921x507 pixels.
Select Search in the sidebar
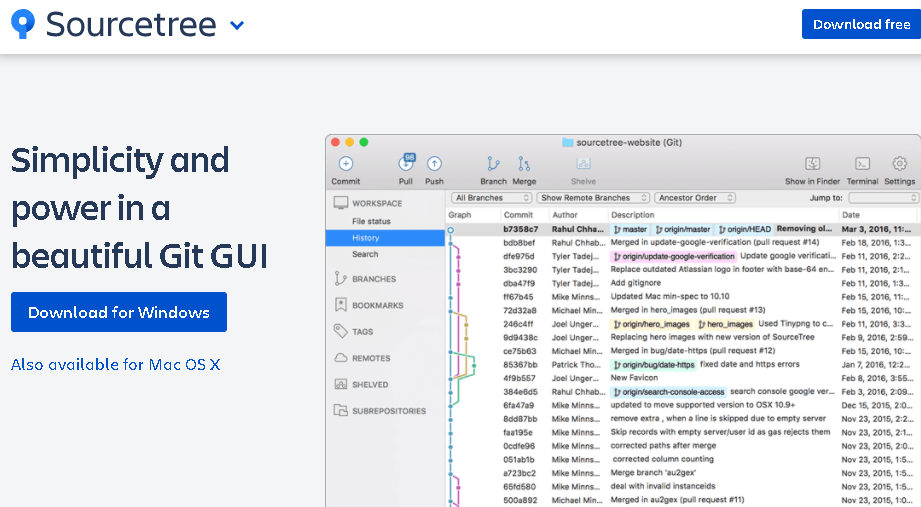click(365, 254)
